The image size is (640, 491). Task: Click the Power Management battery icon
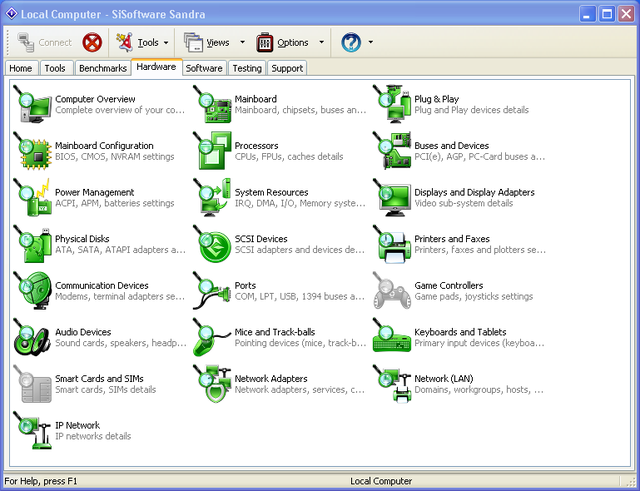[x=33, y=197]
